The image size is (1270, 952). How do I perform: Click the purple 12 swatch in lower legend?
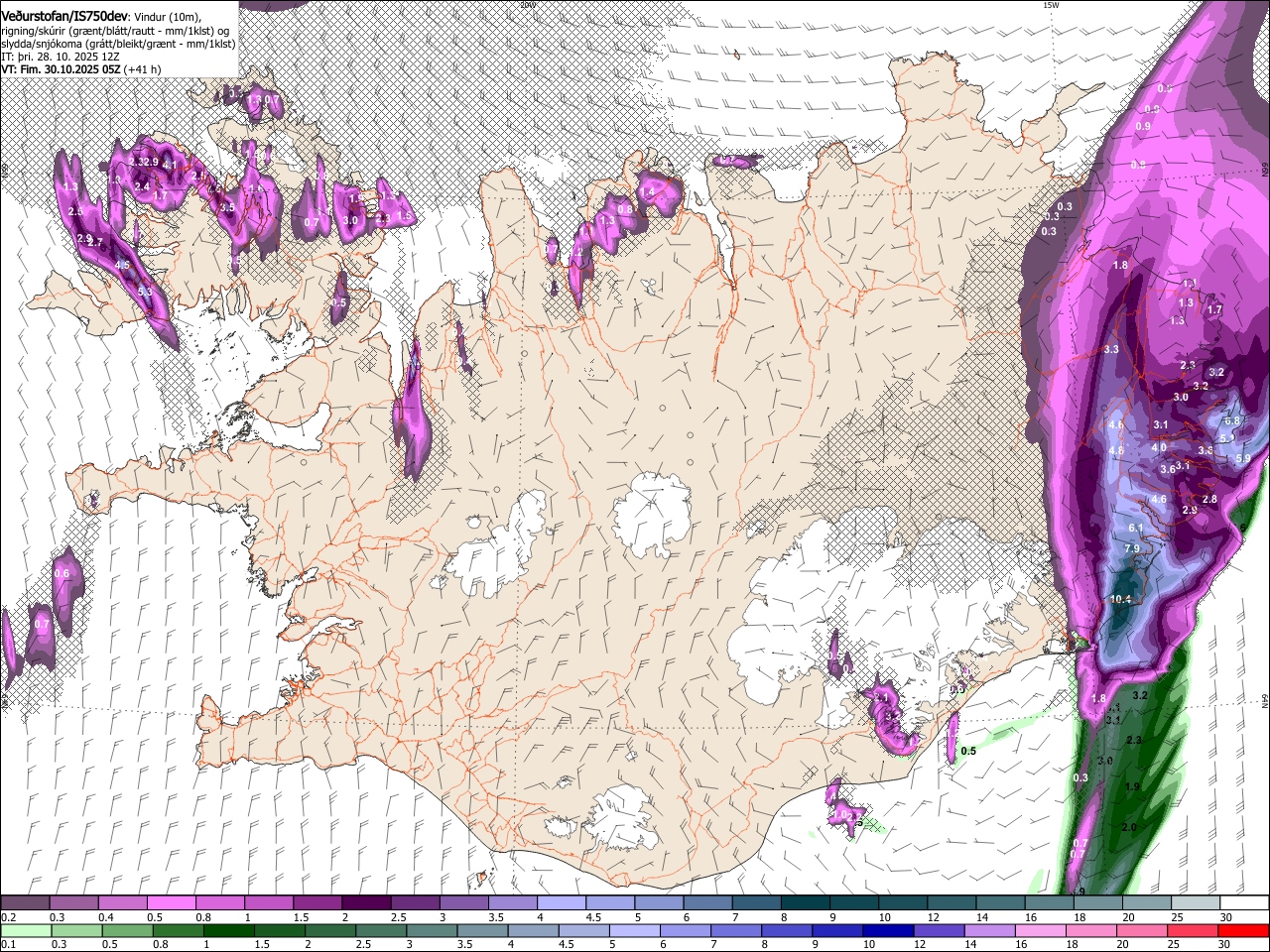click(x=938, y=930)
